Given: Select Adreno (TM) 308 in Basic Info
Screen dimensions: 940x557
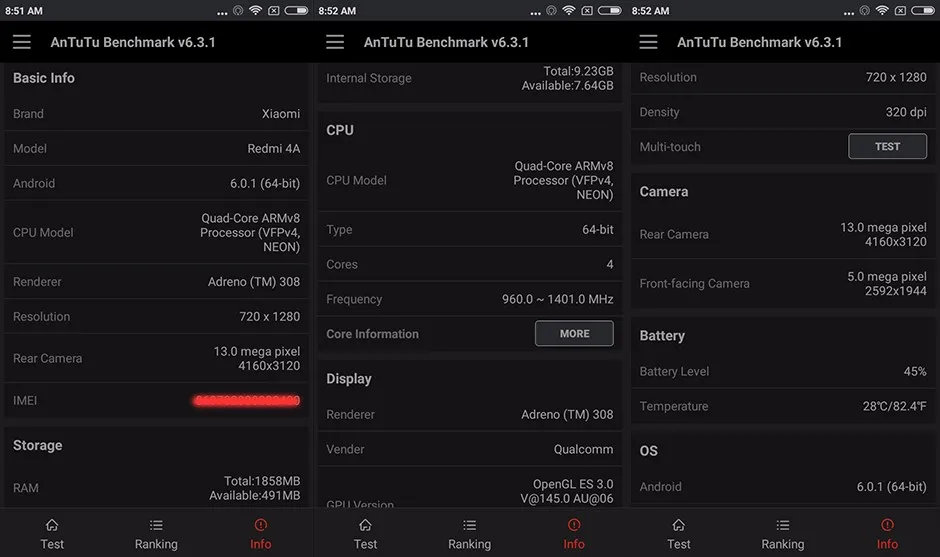Looking at the screenshot, I should [254, 281].
